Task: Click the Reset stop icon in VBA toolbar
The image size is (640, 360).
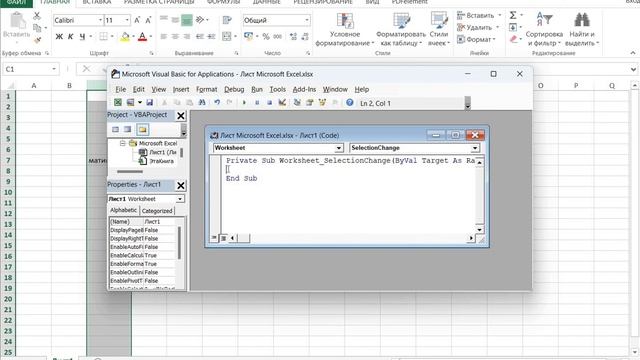Action: tap(269, 103)
